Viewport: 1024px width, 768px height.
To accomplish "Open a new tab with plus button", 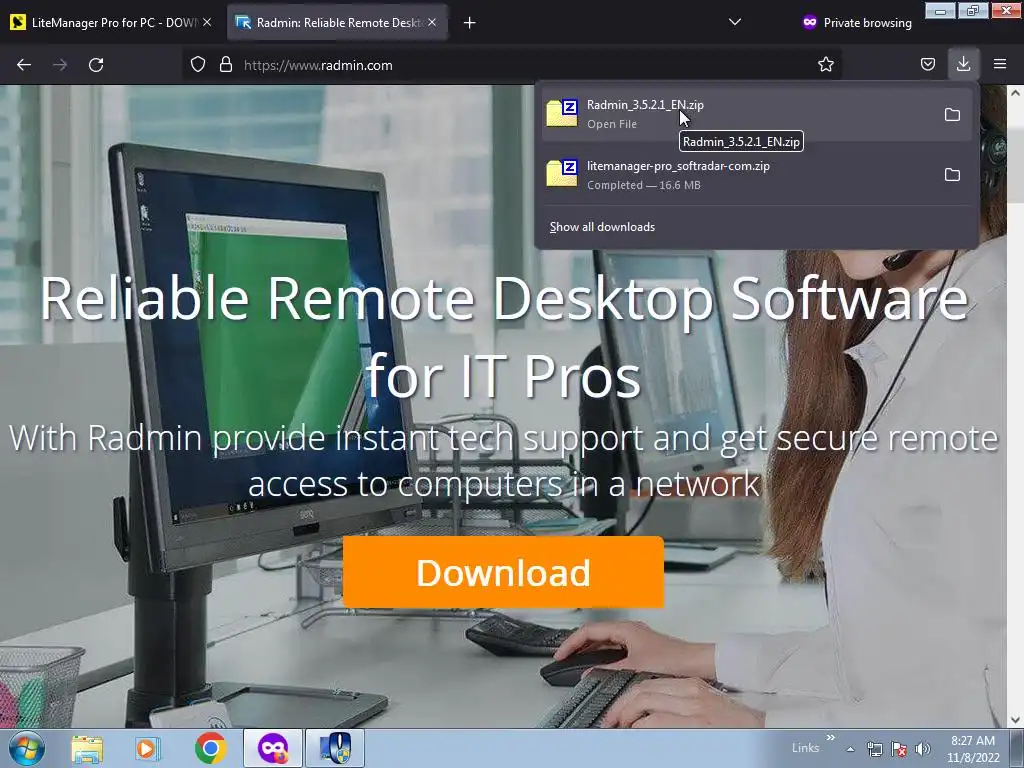I will [x=470, y=23].
